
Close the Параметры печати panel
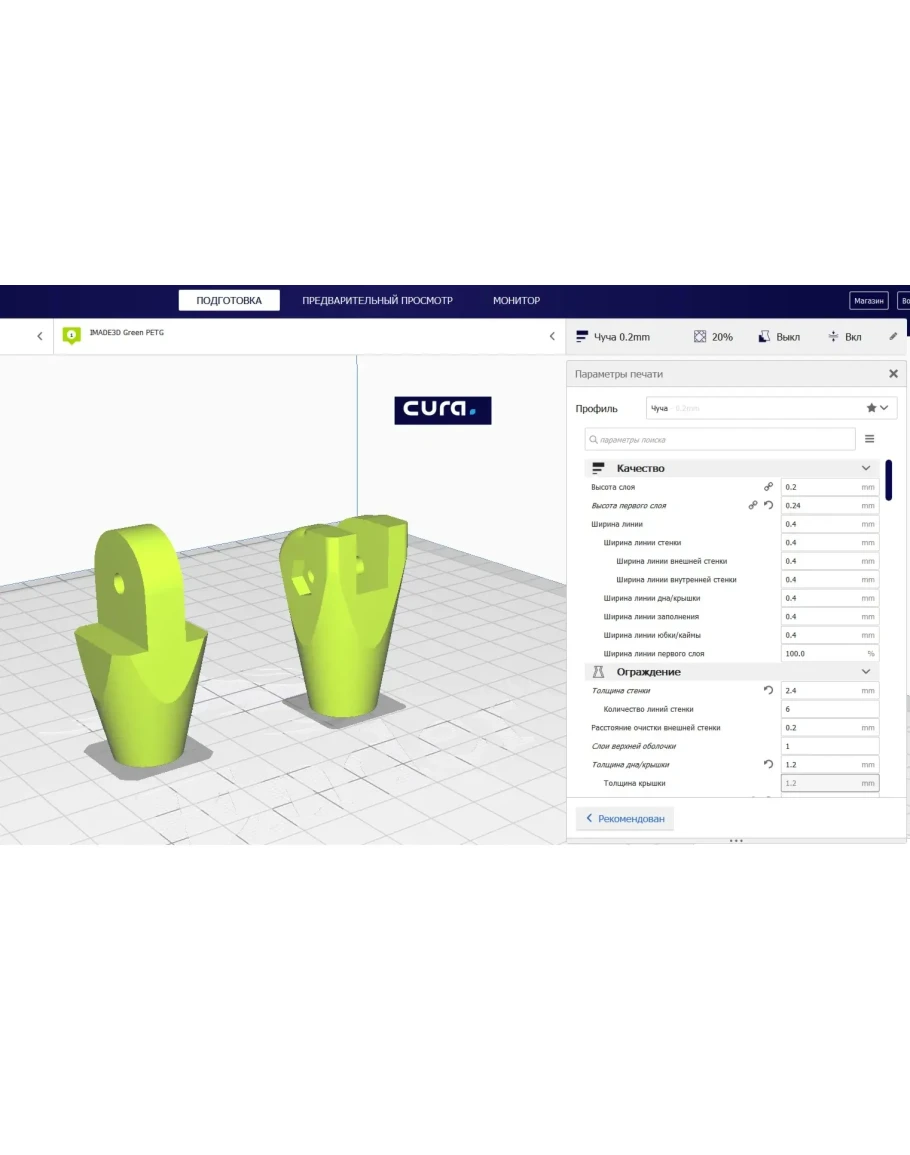893,374
